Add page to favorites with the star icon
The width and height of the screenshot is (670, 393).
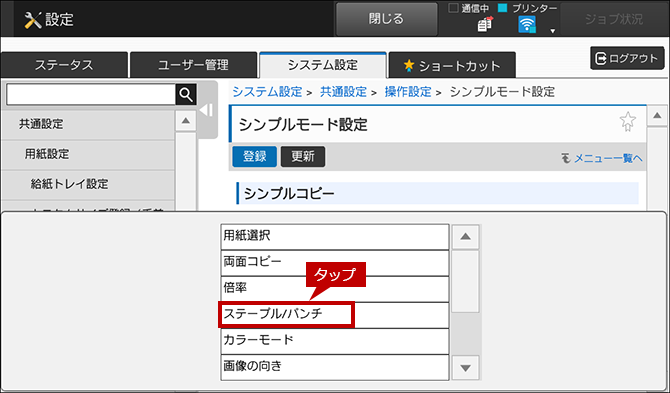pyautogui.click(x=627, y=122)
